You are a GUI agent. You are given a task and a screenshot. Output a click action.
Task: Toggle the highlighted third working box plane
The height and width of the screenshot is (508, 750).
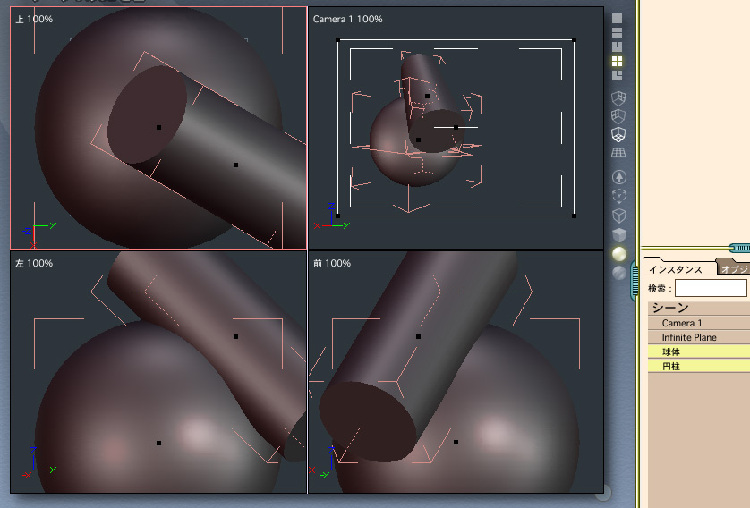[618, 134]
